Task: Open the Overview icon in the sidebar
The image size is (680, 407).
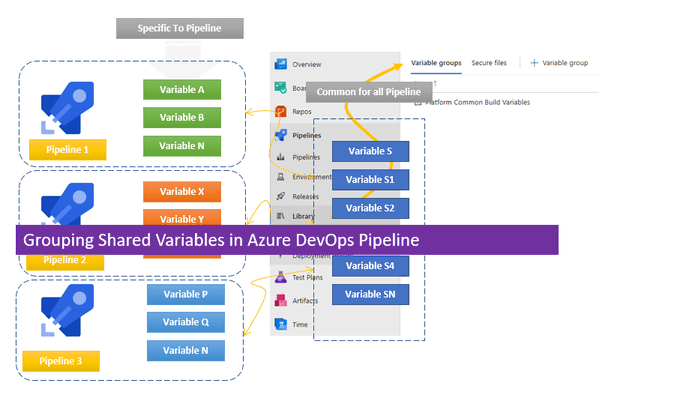Action: click(x=281, y=64)
